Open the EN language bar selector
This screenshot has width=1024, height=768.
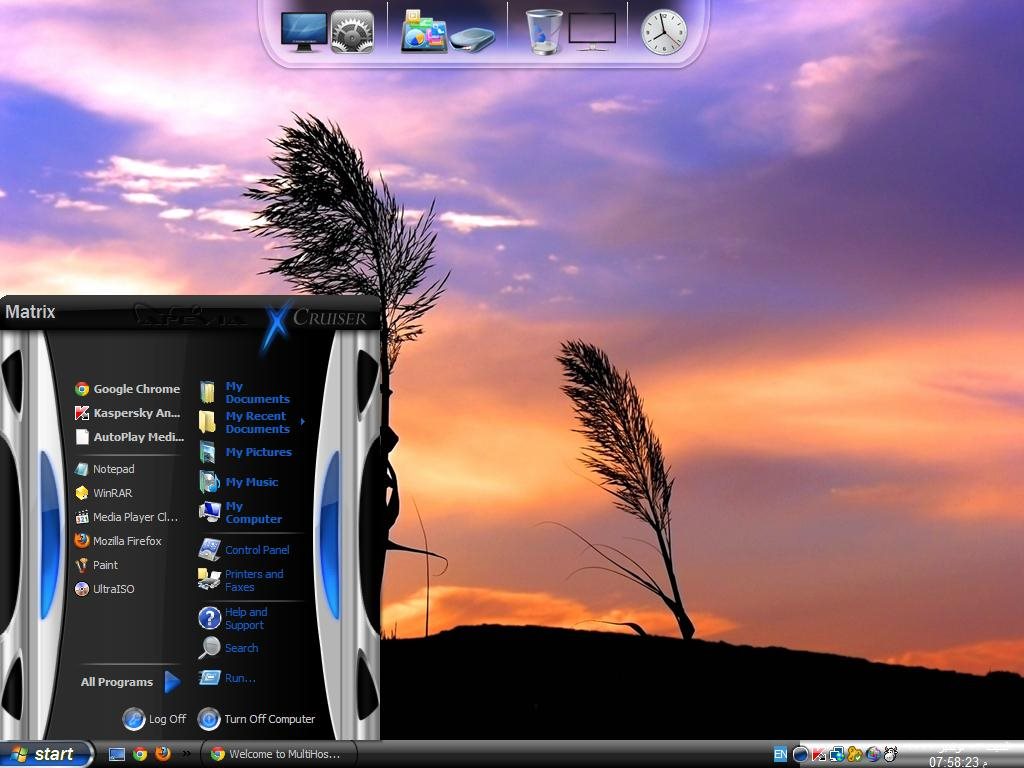click(x=780, y=754)
